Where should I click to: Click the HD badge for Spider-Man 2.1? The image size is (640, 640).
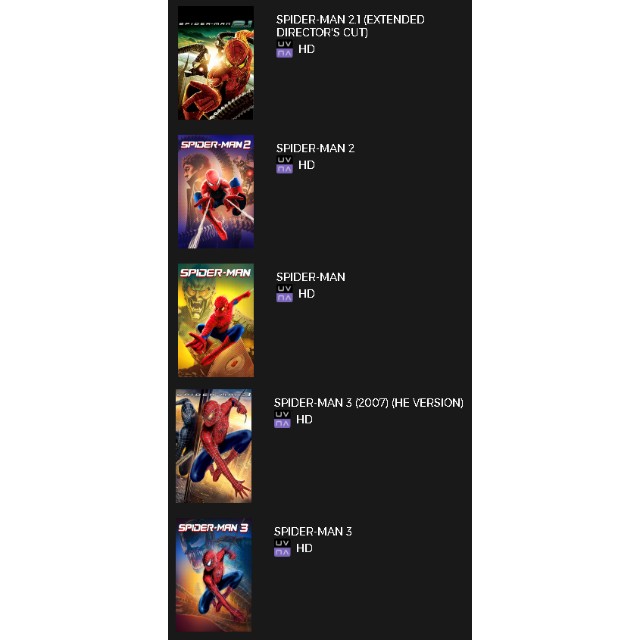pos(307,49)
